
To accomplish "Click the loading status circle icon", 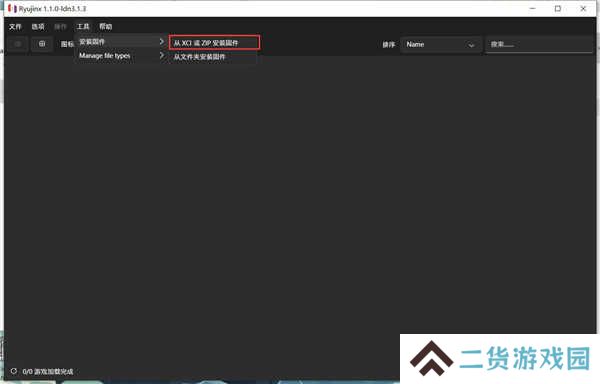I will coord(14,371).
